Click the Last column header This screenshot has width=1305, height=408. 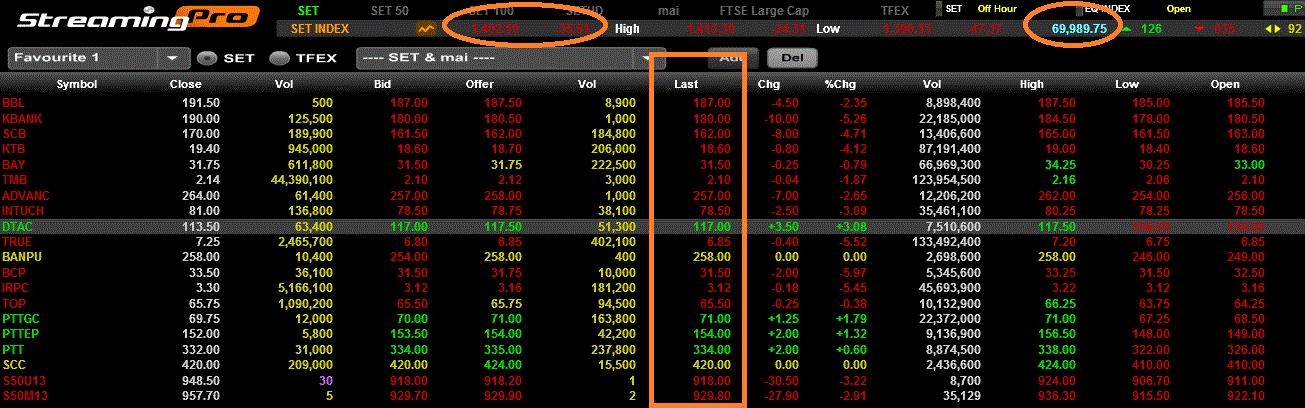coord(686,85)
